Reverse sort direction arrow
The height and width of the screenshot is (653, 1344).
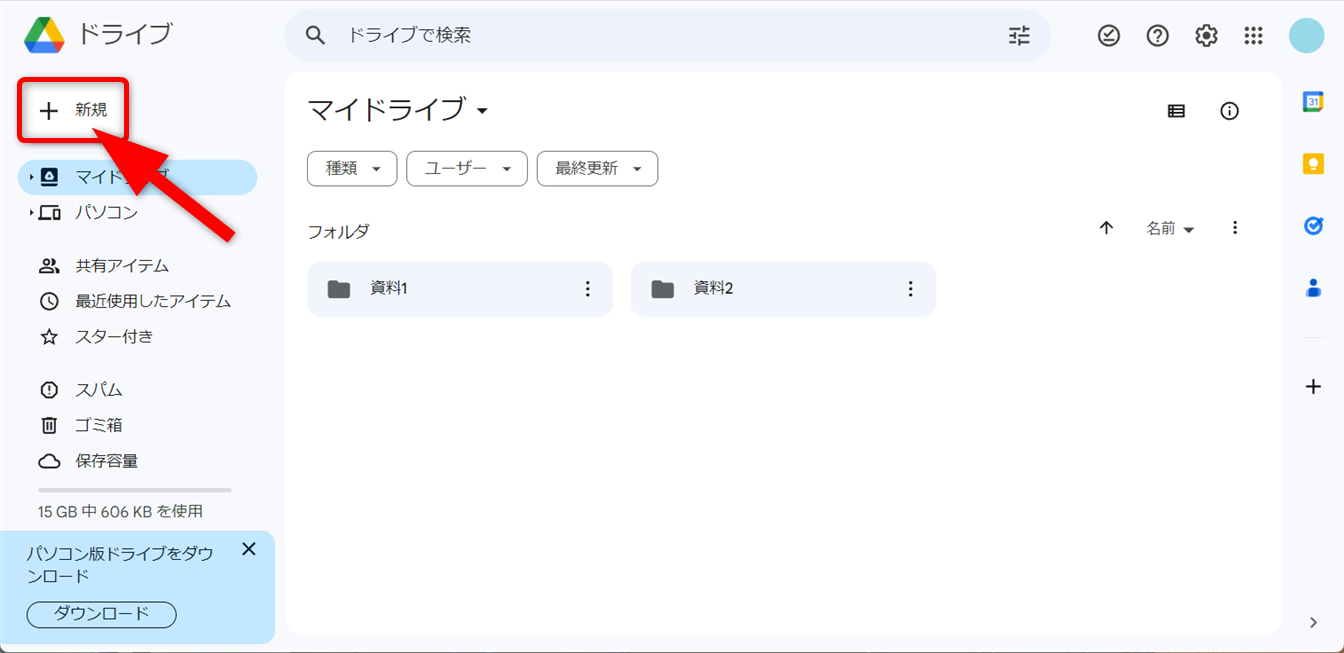1106,228
